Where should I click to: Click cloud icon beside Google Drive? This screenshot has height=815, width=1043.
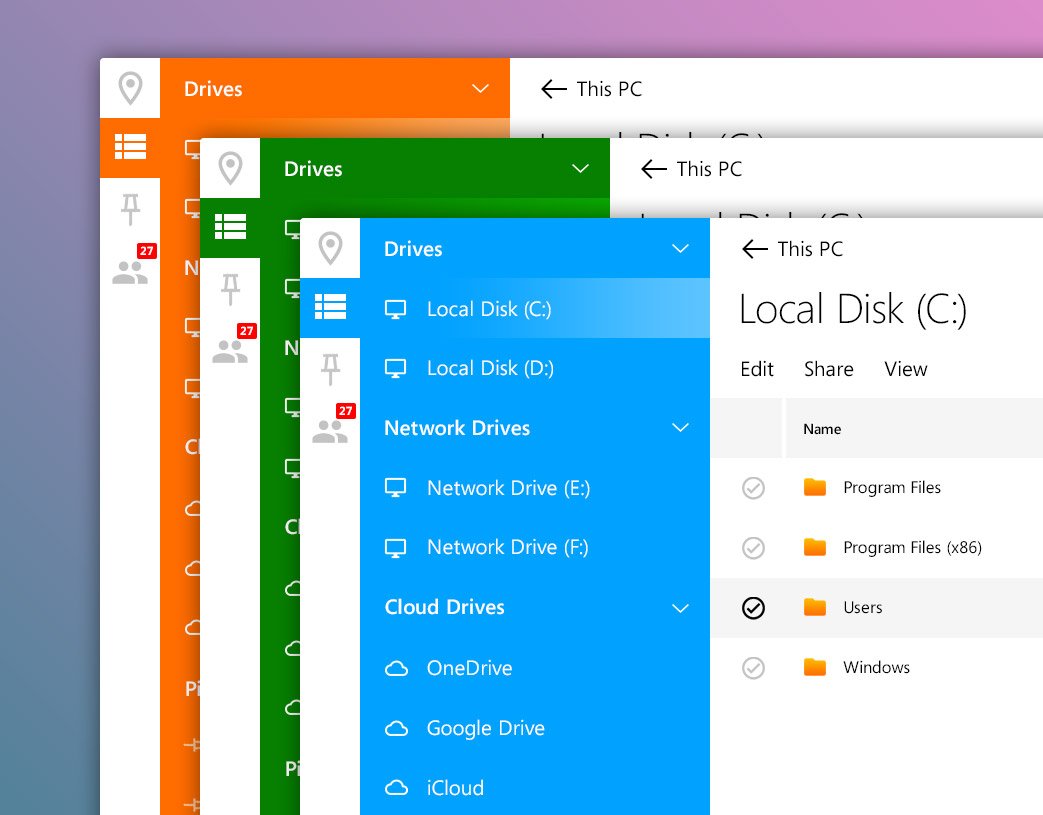pyautogui.click(x=396, y=729)
